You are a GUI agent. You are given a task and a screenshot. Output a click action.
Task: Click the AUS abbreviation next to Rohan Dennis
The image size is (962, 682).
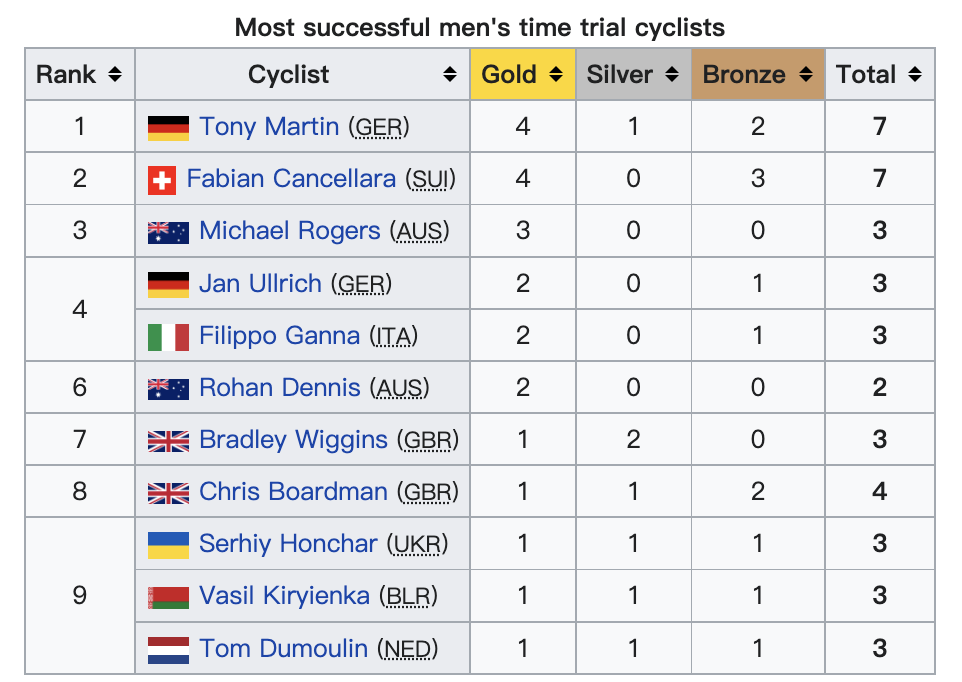point(399,388)
